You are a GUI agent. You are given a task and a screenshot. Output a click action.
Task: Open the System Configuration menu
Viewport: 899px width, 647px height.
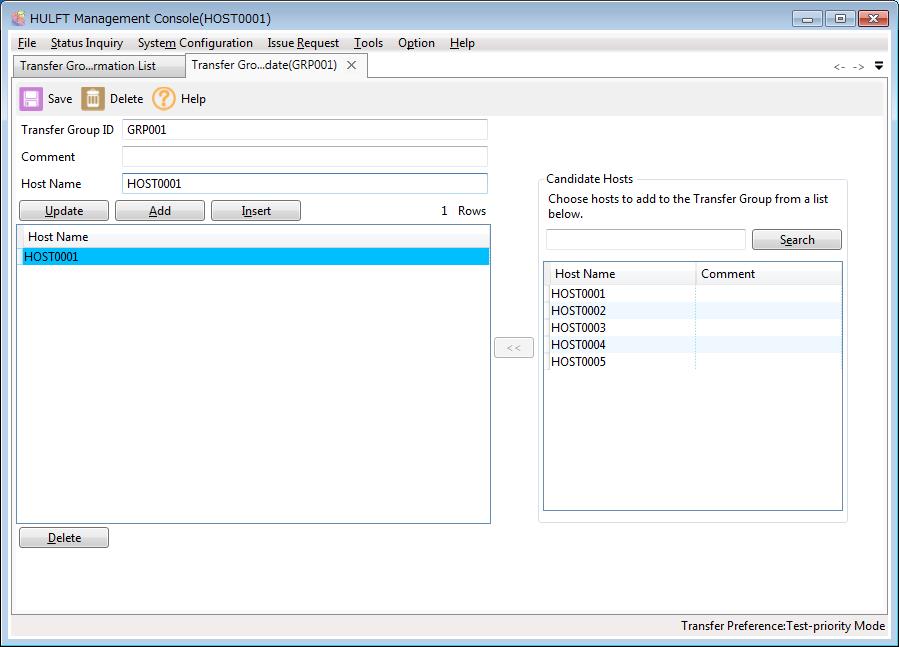pyautogui.click(x=195, y=43)
